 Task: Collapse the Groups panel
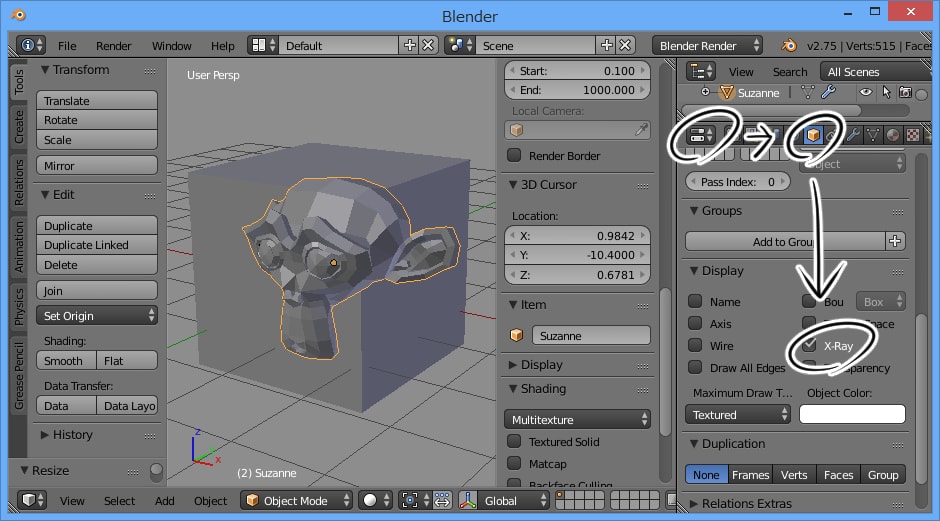click(x=694, y=210)
